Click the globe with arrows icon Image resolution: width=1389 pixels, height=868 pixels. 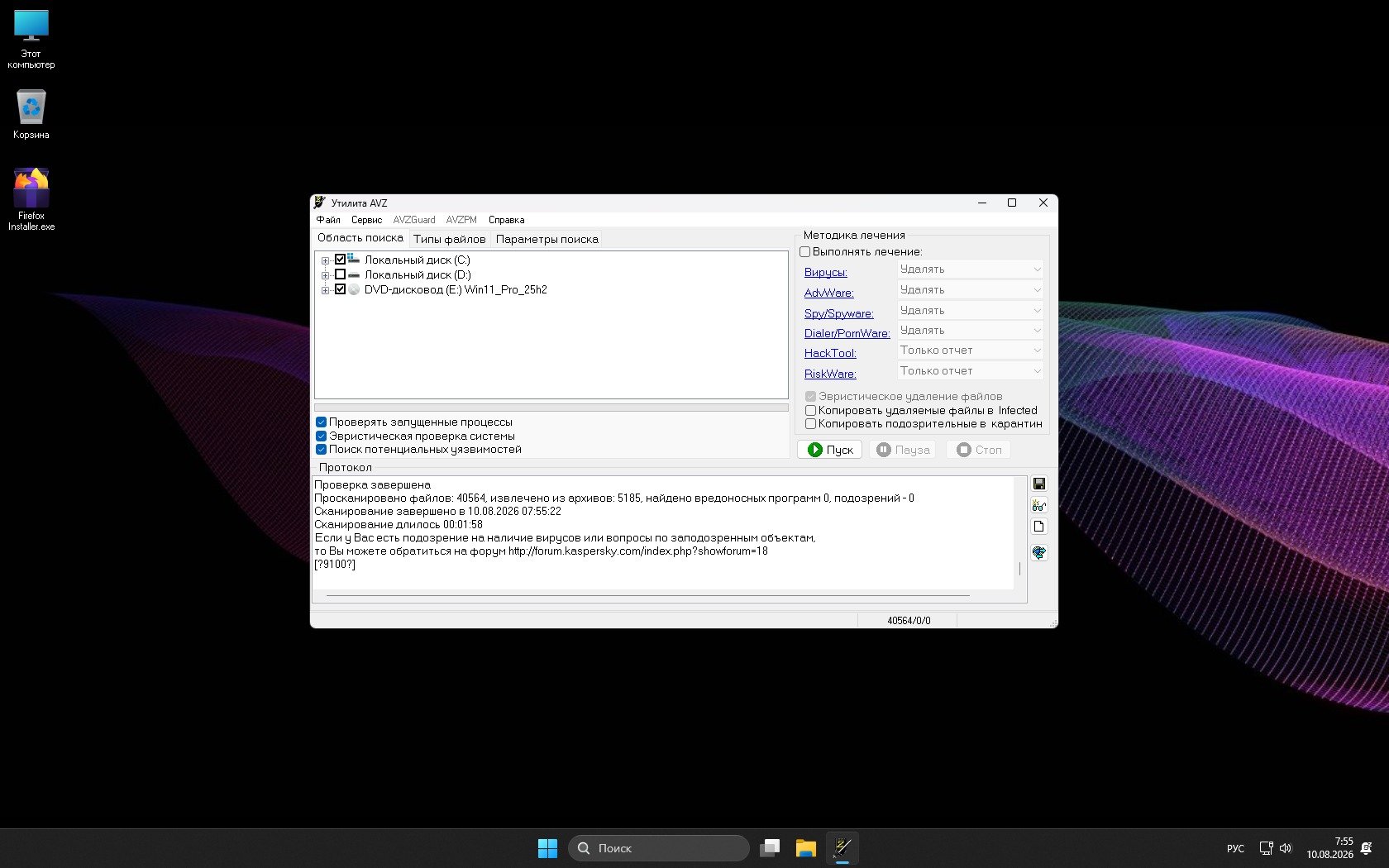tap(1039, 552)
